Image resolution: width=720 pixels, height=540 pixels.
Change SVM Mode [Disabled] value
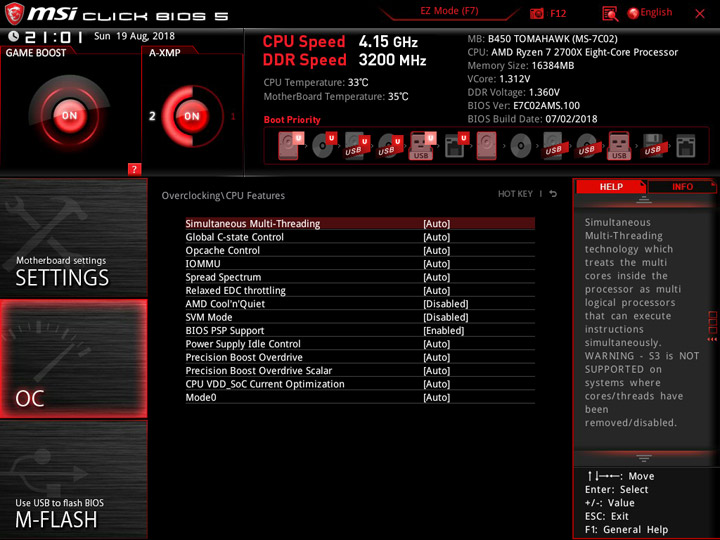(x=445, y=317)
